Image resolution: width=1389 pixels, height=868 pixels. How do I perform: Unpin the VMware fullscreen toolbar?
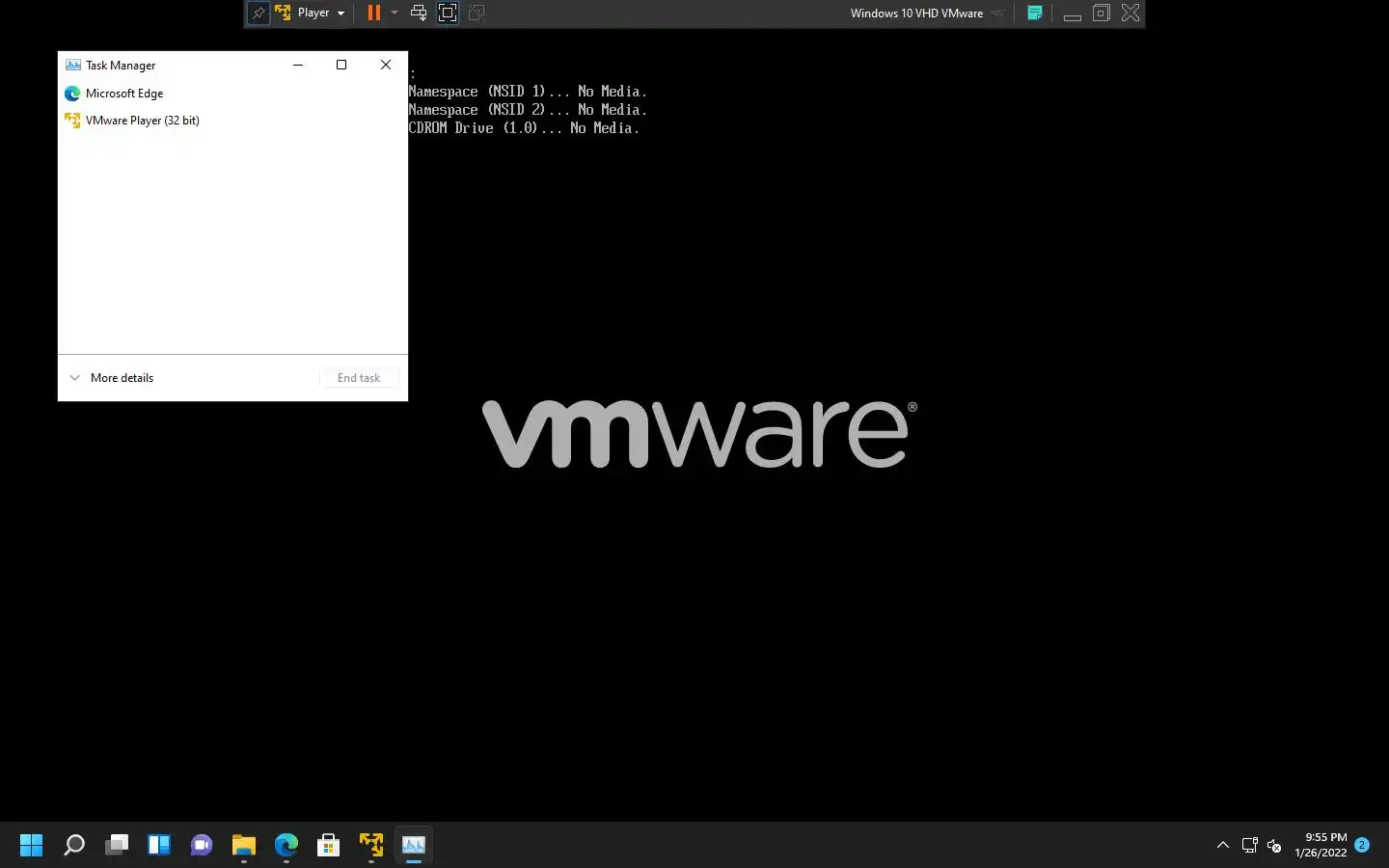tap(258, 14)
